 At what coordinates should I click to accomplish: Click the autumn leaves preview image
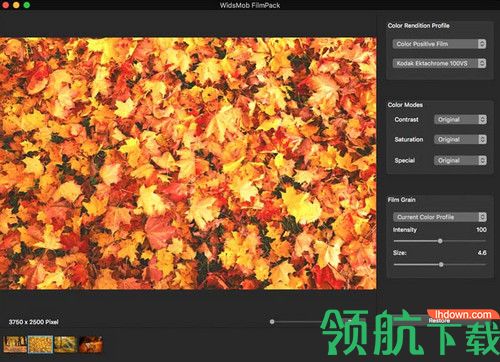(188, 163)
